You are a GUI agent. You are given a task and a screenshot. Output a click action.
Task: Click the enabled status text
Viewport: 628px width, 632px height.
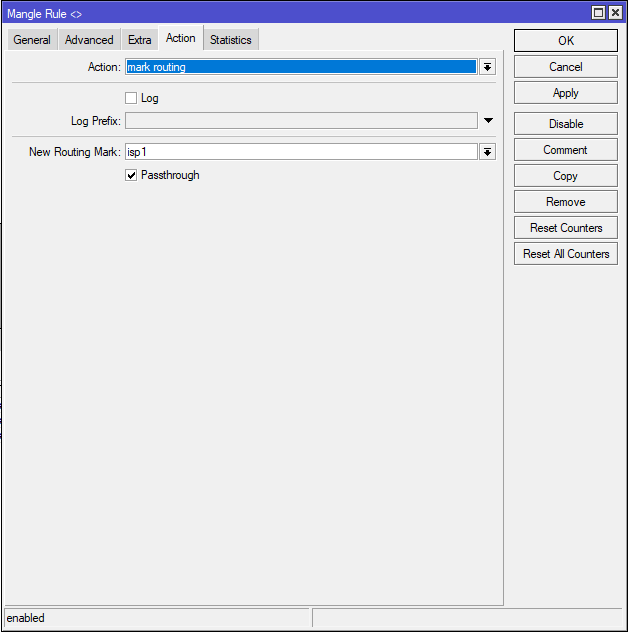(25, 618)
